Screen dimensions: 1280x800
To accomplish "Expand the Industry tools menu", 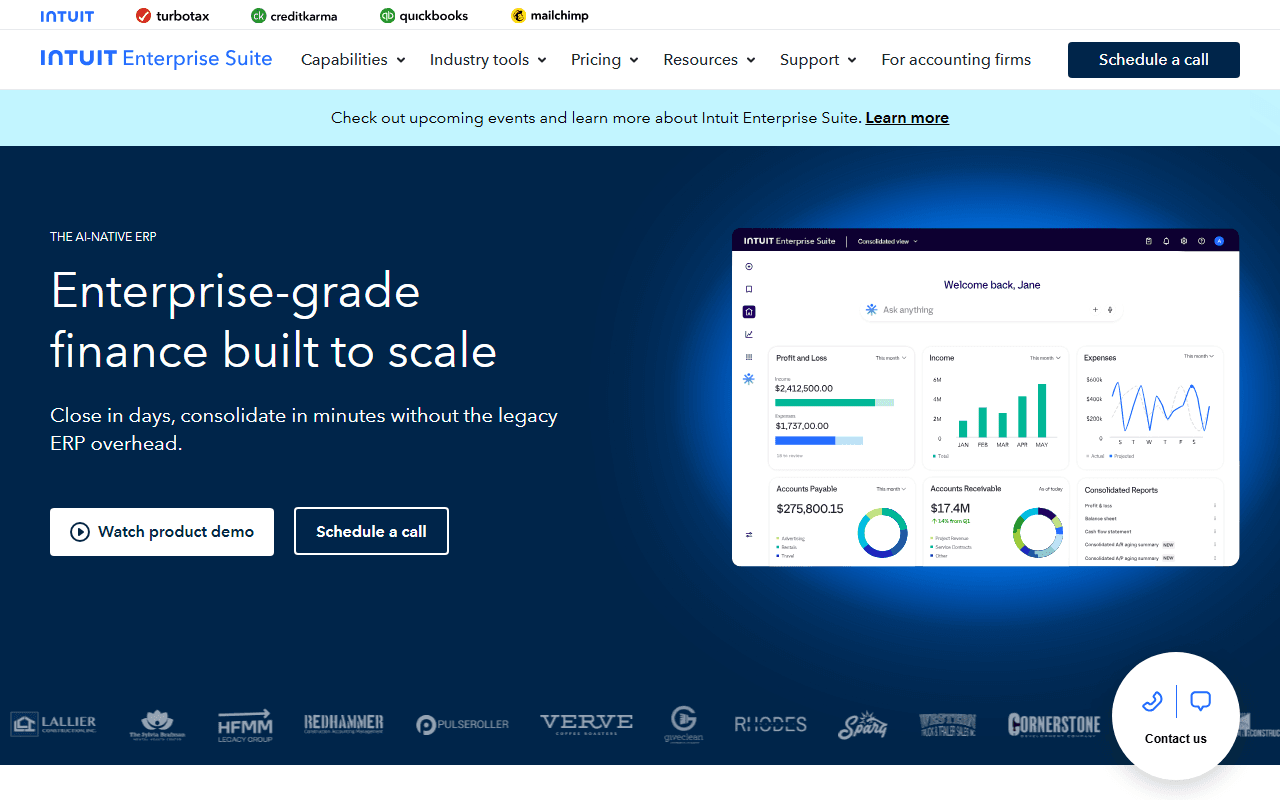I will (x=488, y=60).
